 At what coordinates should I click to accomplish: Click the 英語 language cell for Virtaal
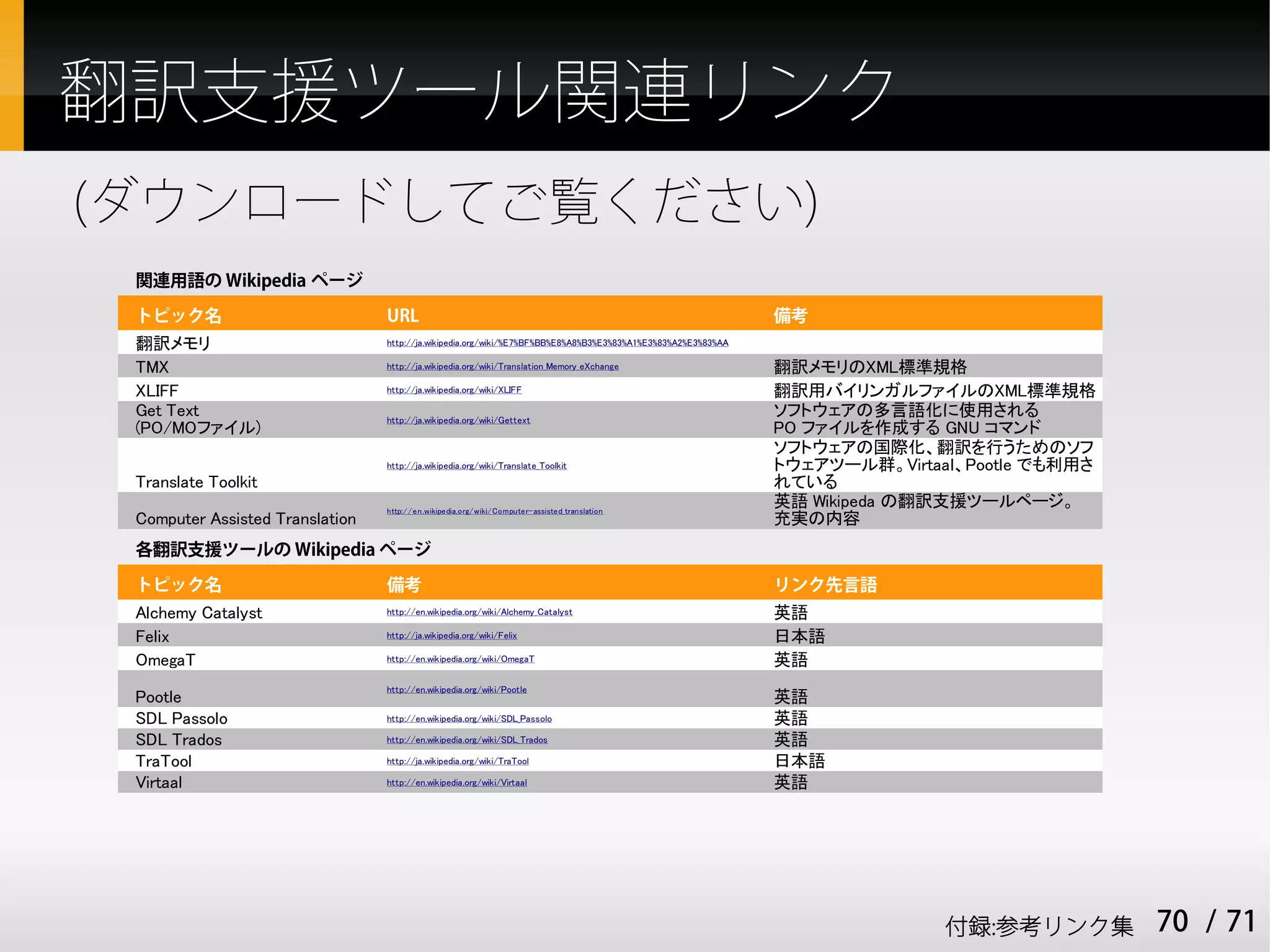[791, 783]
